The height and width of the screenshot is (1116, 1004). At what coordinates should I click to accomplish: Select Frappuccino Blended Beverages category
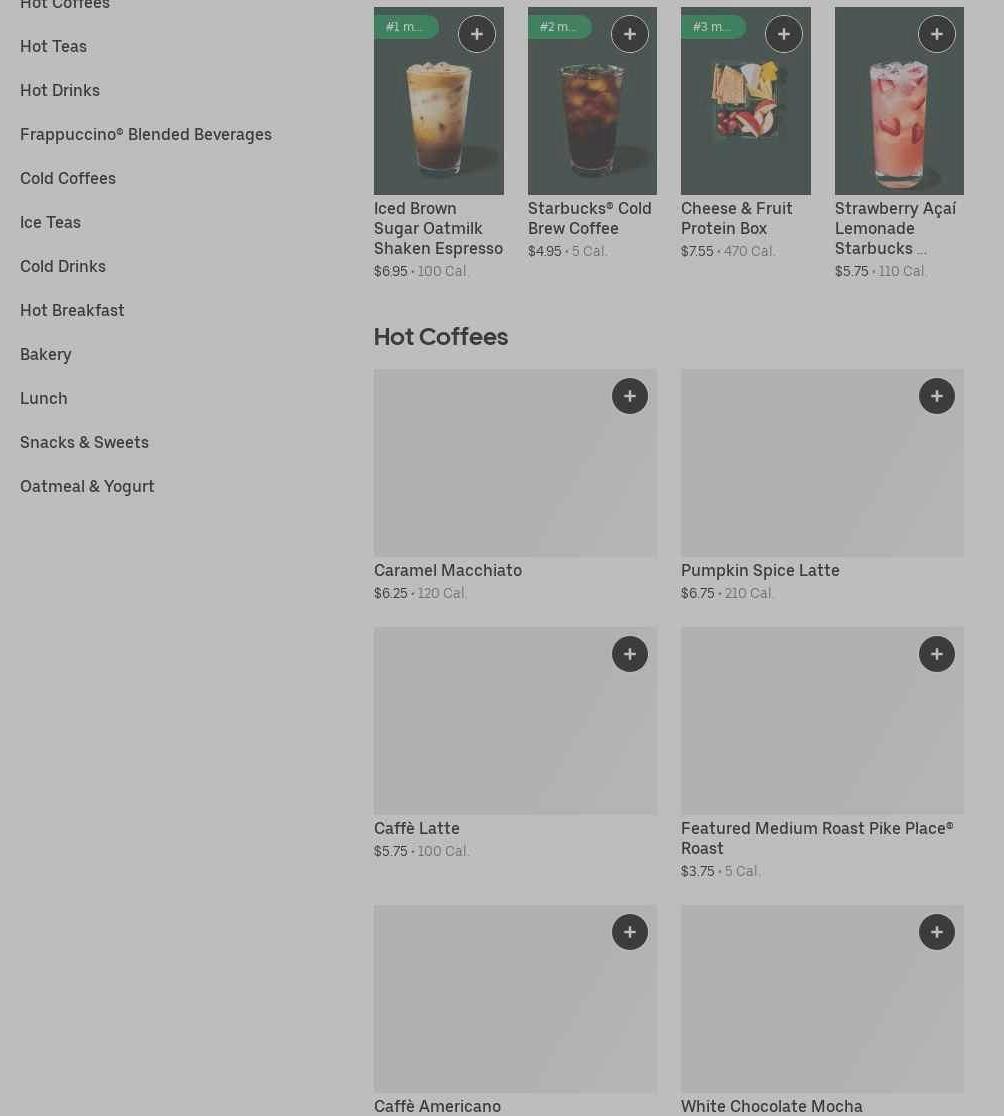tap(146, 135)
